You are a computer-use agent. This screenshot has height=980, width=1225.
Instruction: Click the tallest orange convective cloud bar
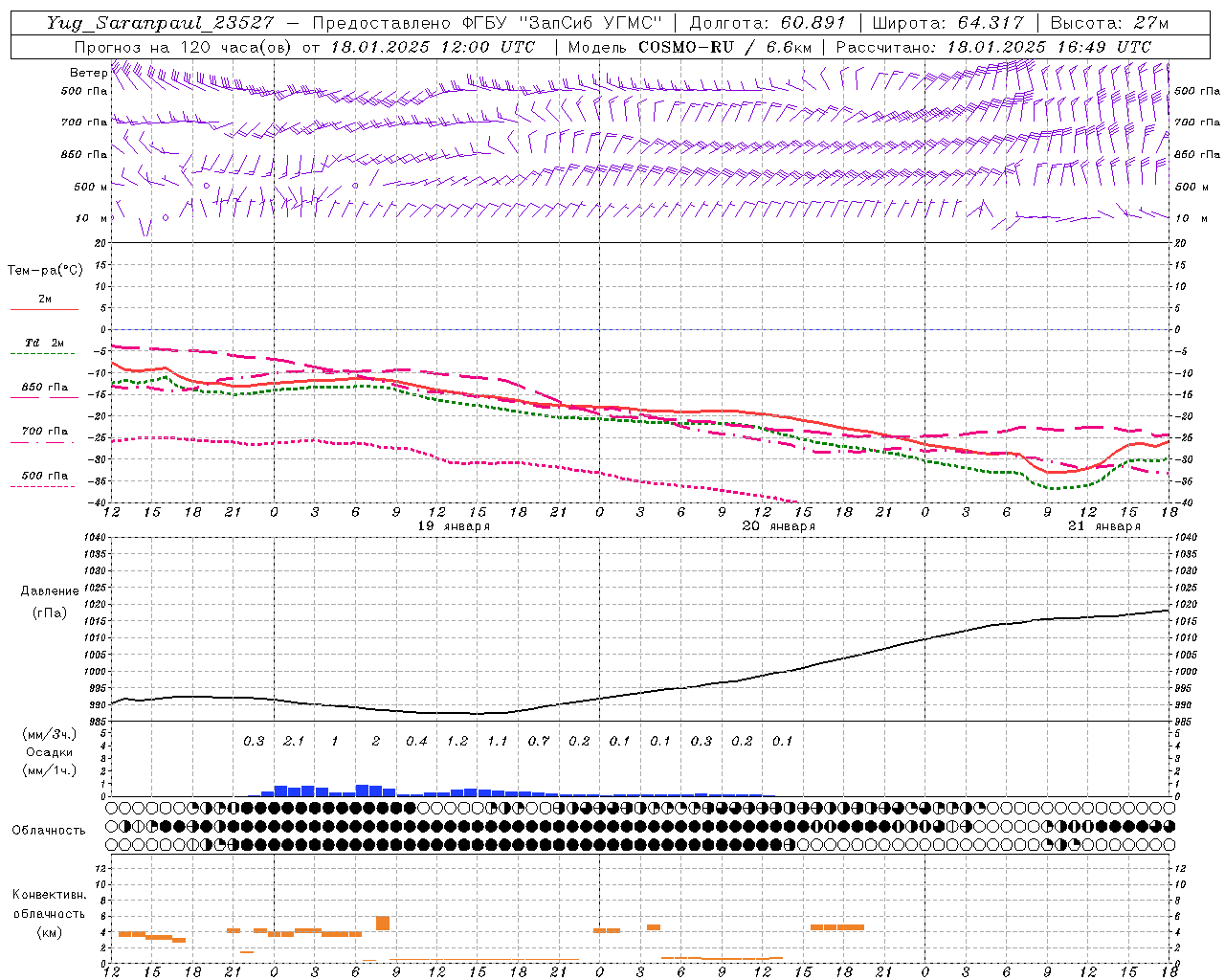click(383, 923)
